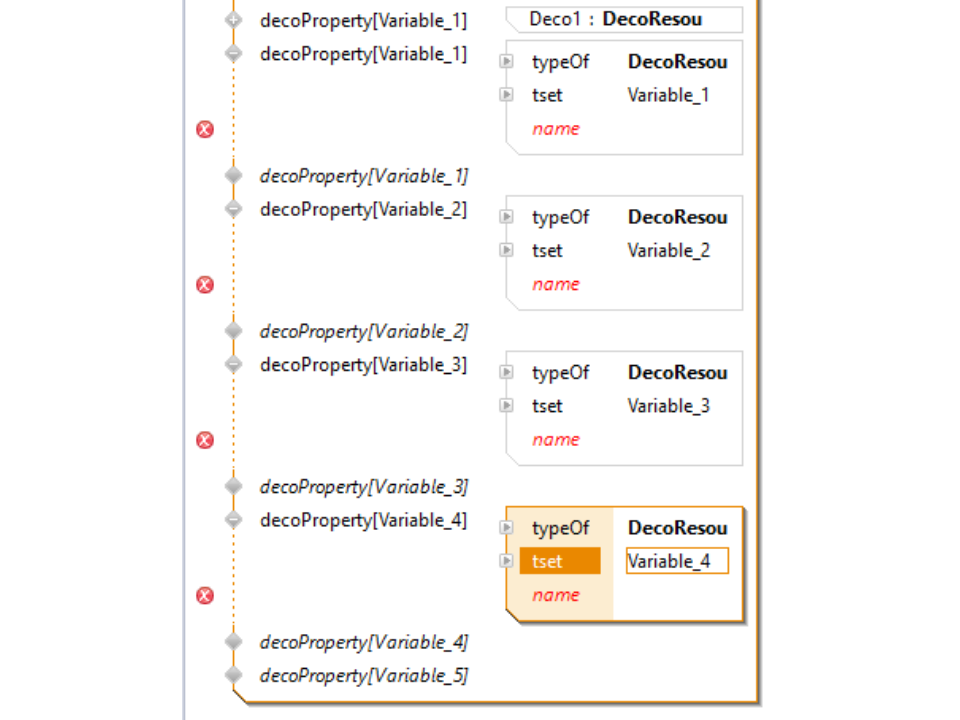Click the red name label in Variable_3 block
Image resolution: width=960 pixels, height=720 pixels.
pyautogui.click(x=556, y=440)
